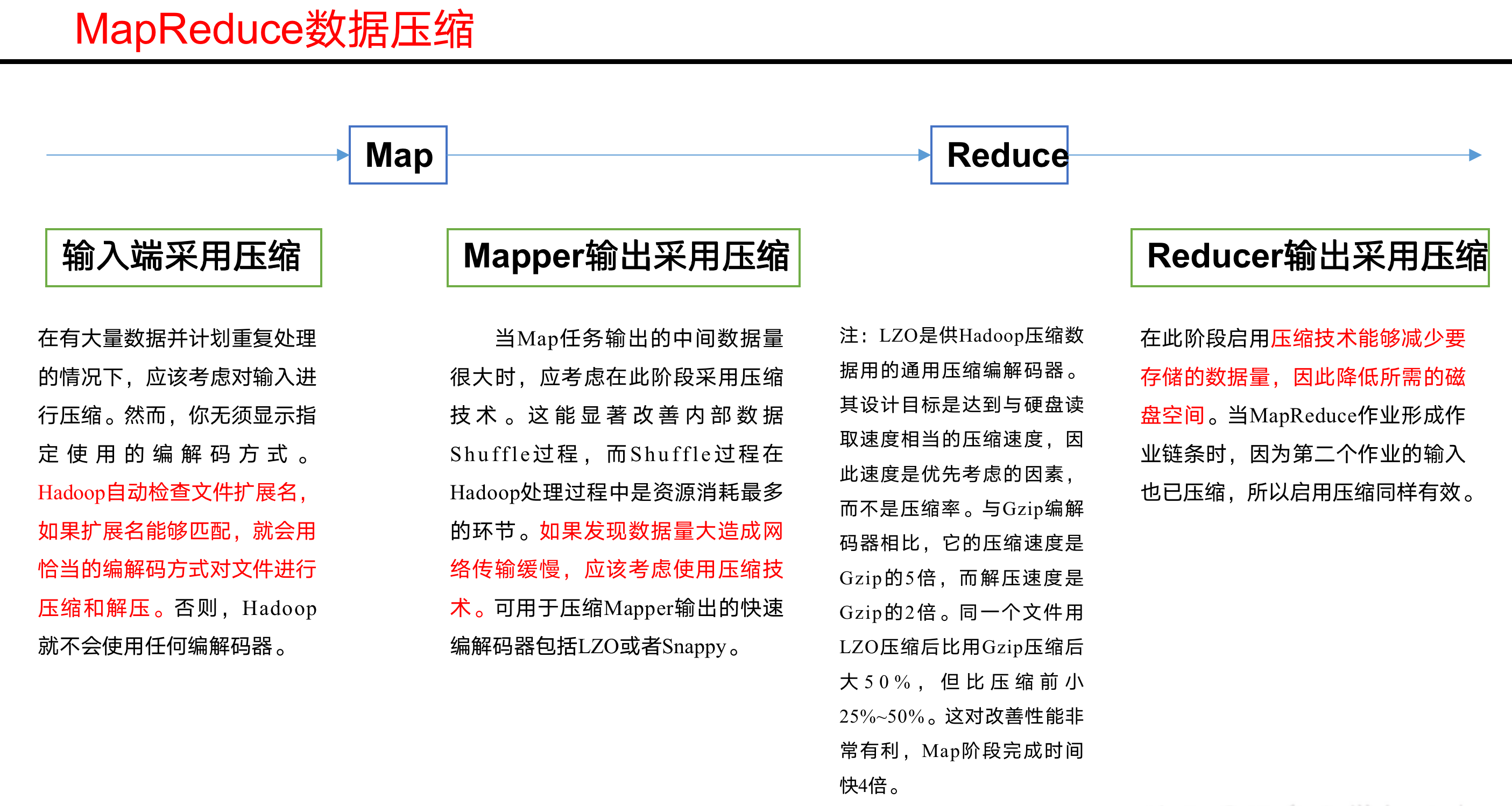
Task: Click text line 编解码器包括LZO或者Snappy。
Action: (x=595, y=646)
